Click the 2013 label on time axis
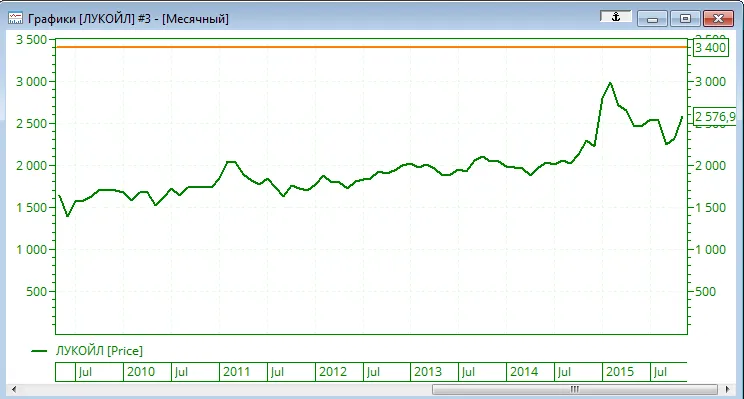This screenshot has height=399, width=744. [428, 371]
